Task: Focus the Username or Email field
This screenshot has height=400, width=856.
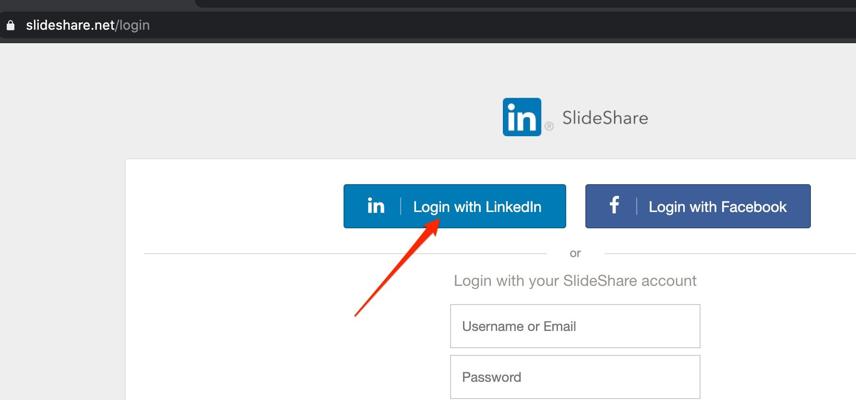Action: point(575,327)
